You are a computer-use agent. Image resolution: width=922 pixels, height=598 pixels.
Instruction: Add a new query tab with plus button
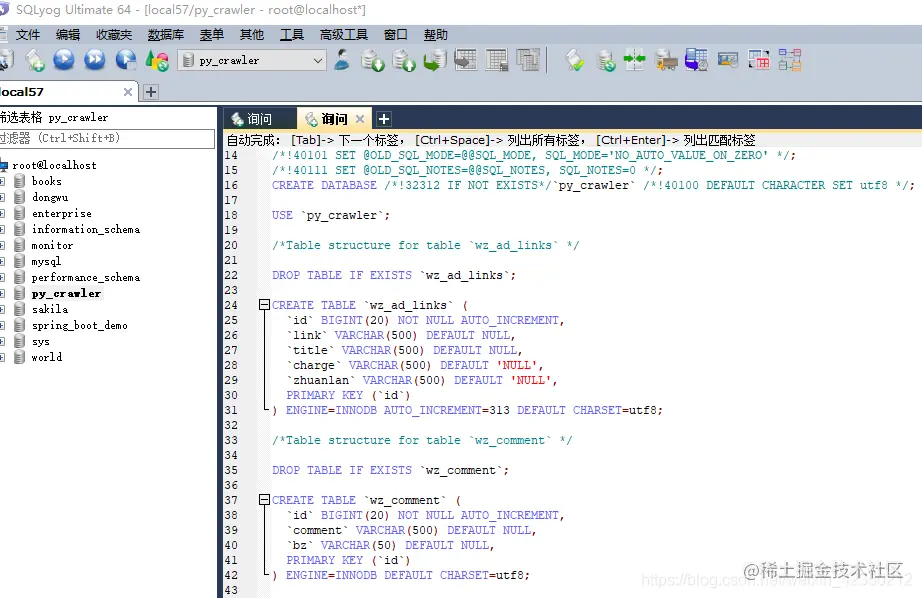pos(384,119)
